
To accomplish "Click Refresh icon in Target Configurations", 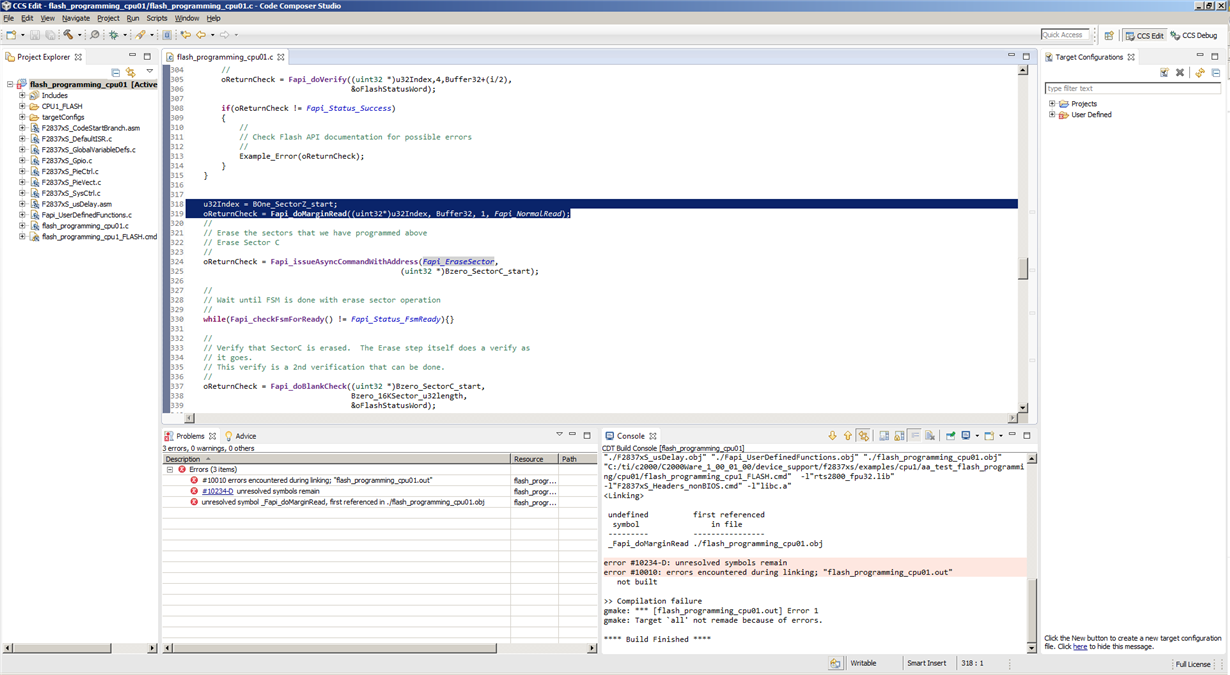I will point(1200,72).
